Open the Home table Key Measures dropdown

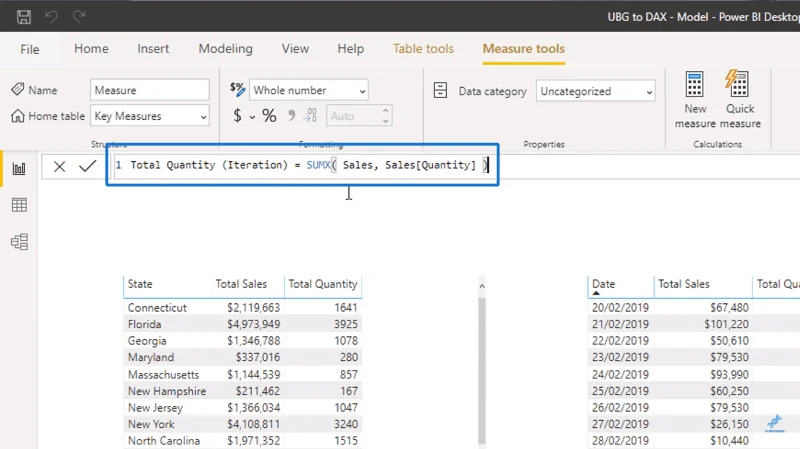(x=150, y=116)
